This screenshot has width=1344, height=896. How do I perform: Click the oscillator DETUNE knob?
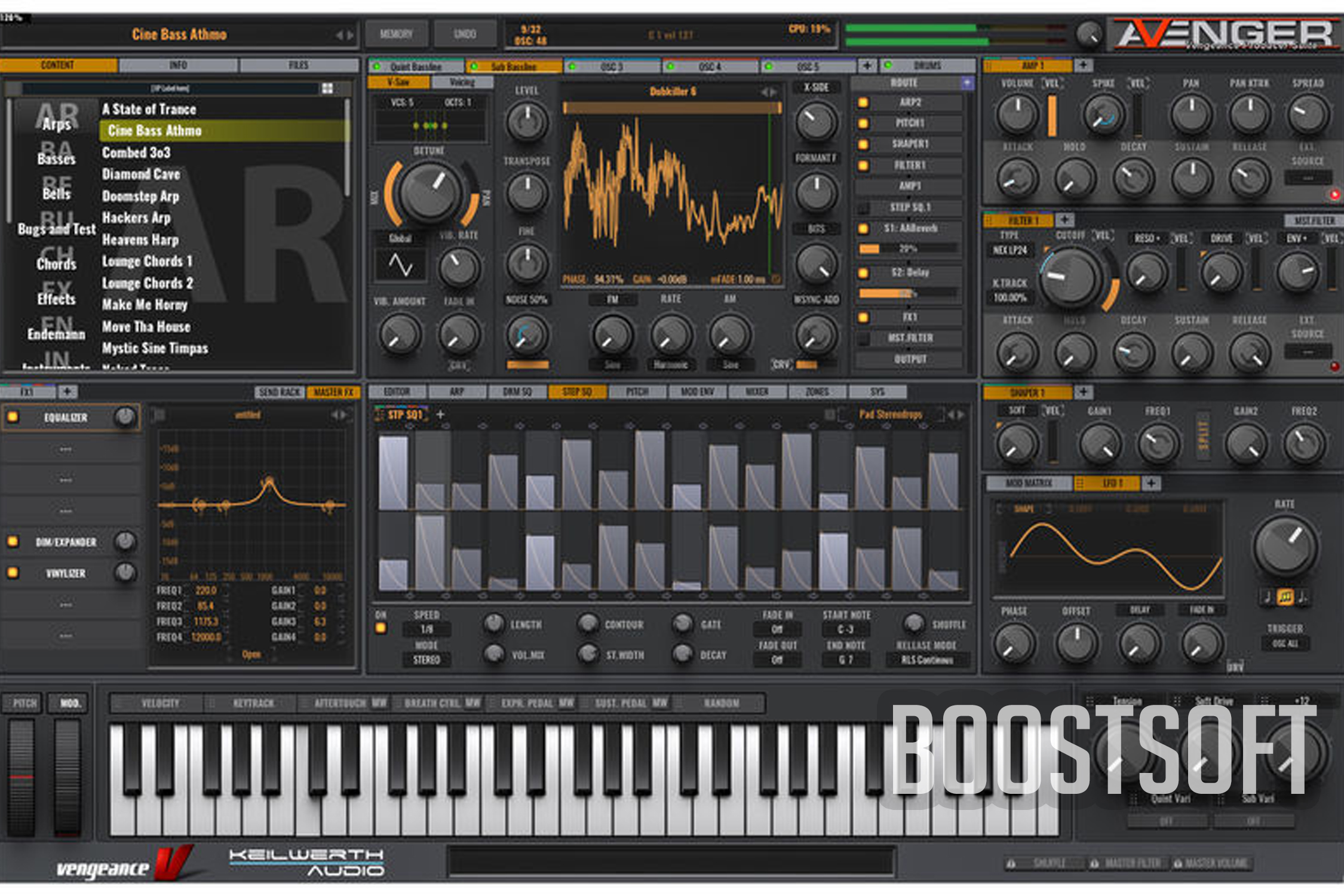point(429,192)
